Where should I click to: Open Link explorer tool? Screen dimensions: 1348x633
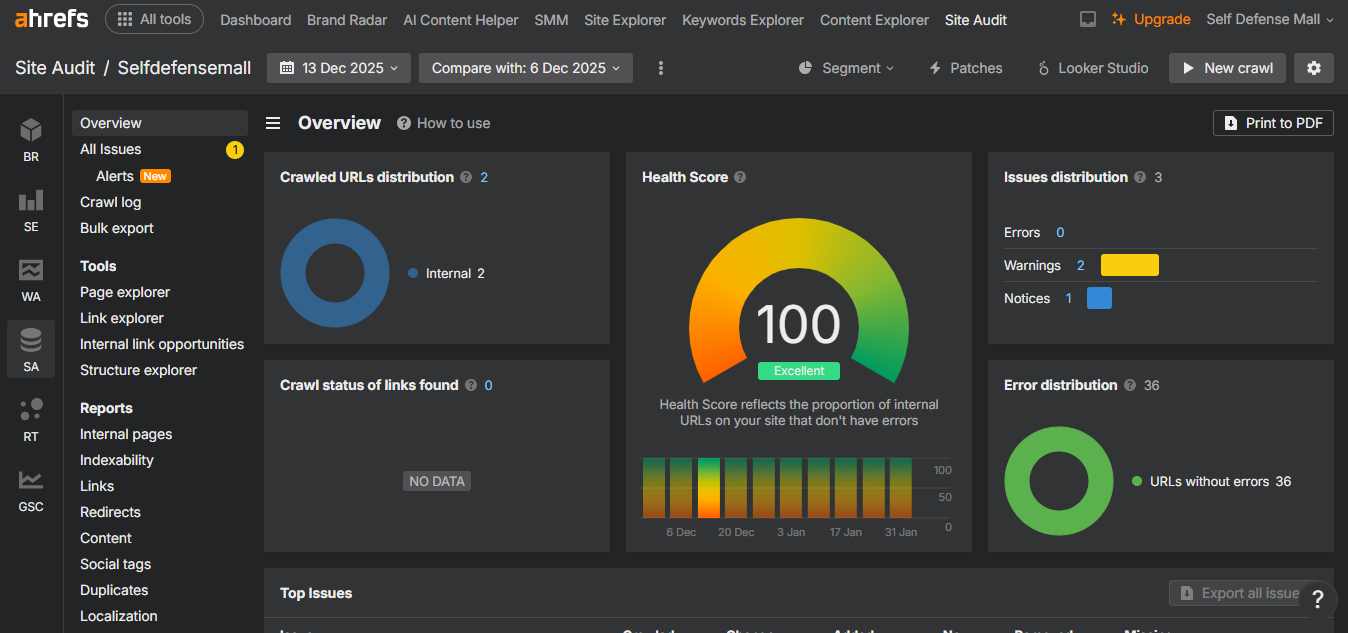click(x=122, y=318)
